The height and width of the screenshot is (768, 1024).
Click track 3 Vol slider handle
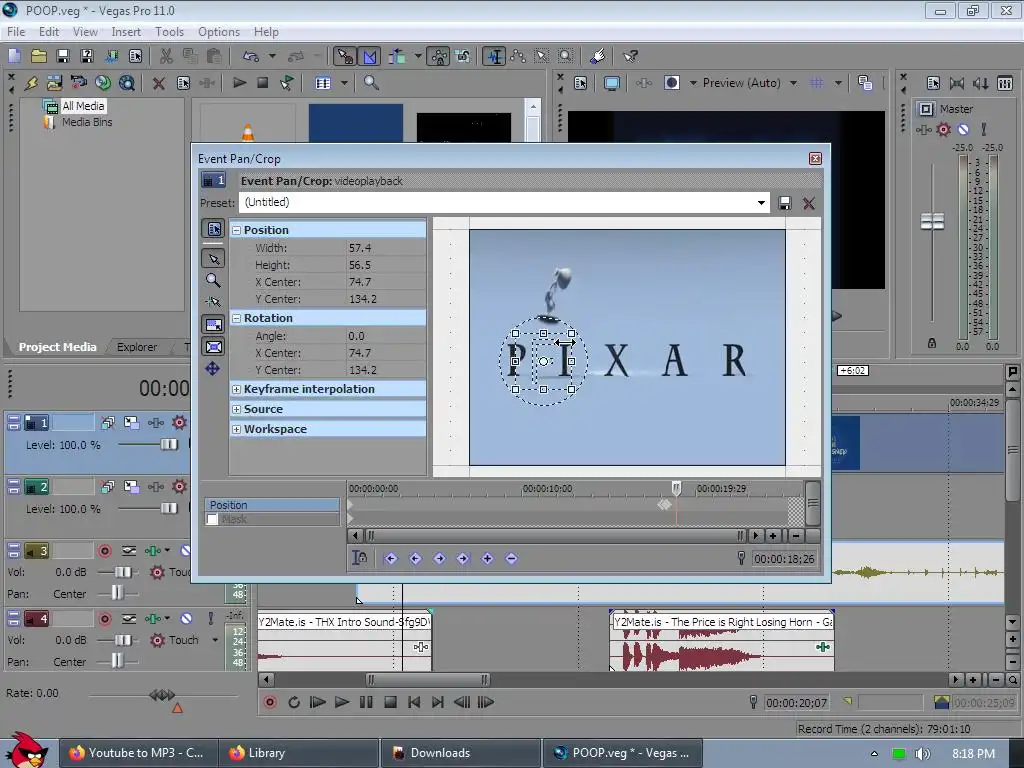coord(123,572)
